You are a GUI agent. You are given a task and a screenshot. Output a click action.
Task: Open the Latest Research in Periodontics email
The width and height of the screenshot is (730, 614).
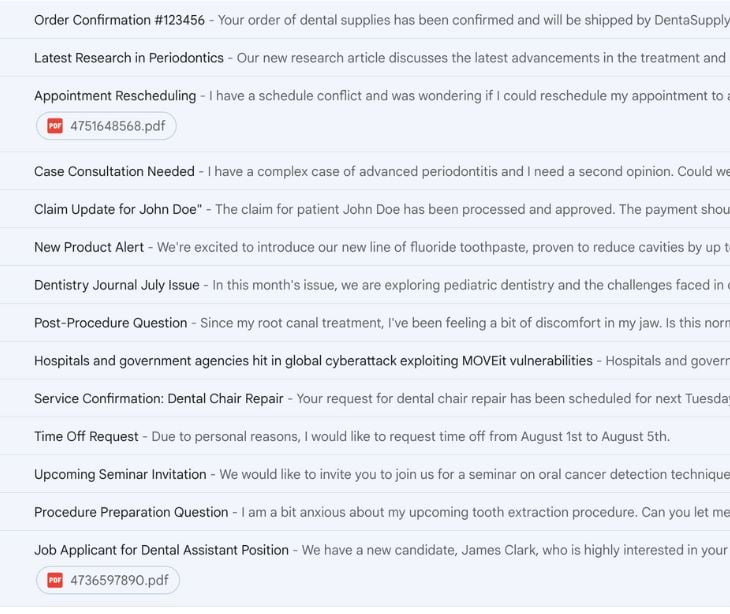click(129, 58)
